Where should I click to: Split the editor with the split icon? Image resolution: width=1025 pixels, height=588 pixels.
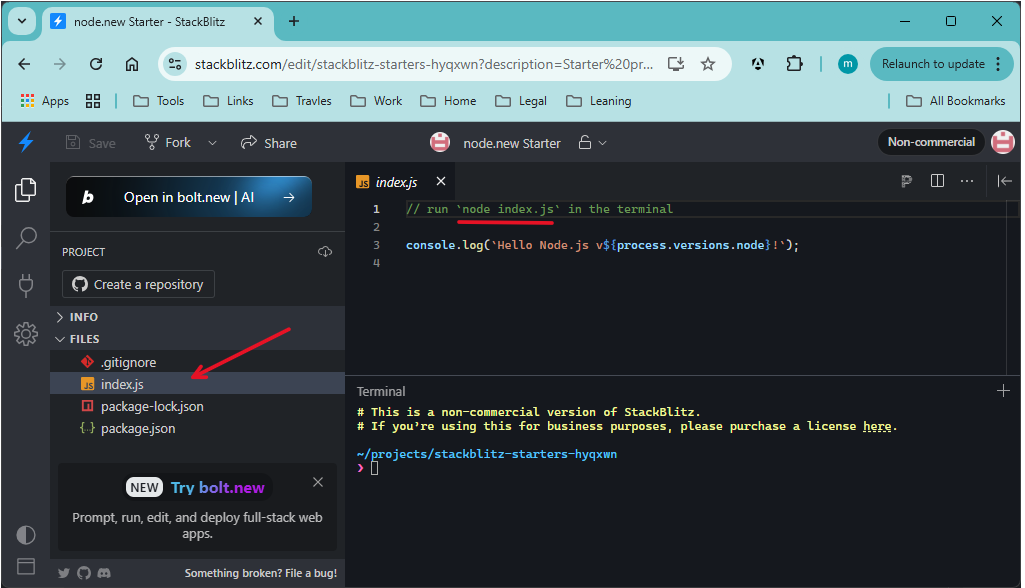(x=937, y=181)
